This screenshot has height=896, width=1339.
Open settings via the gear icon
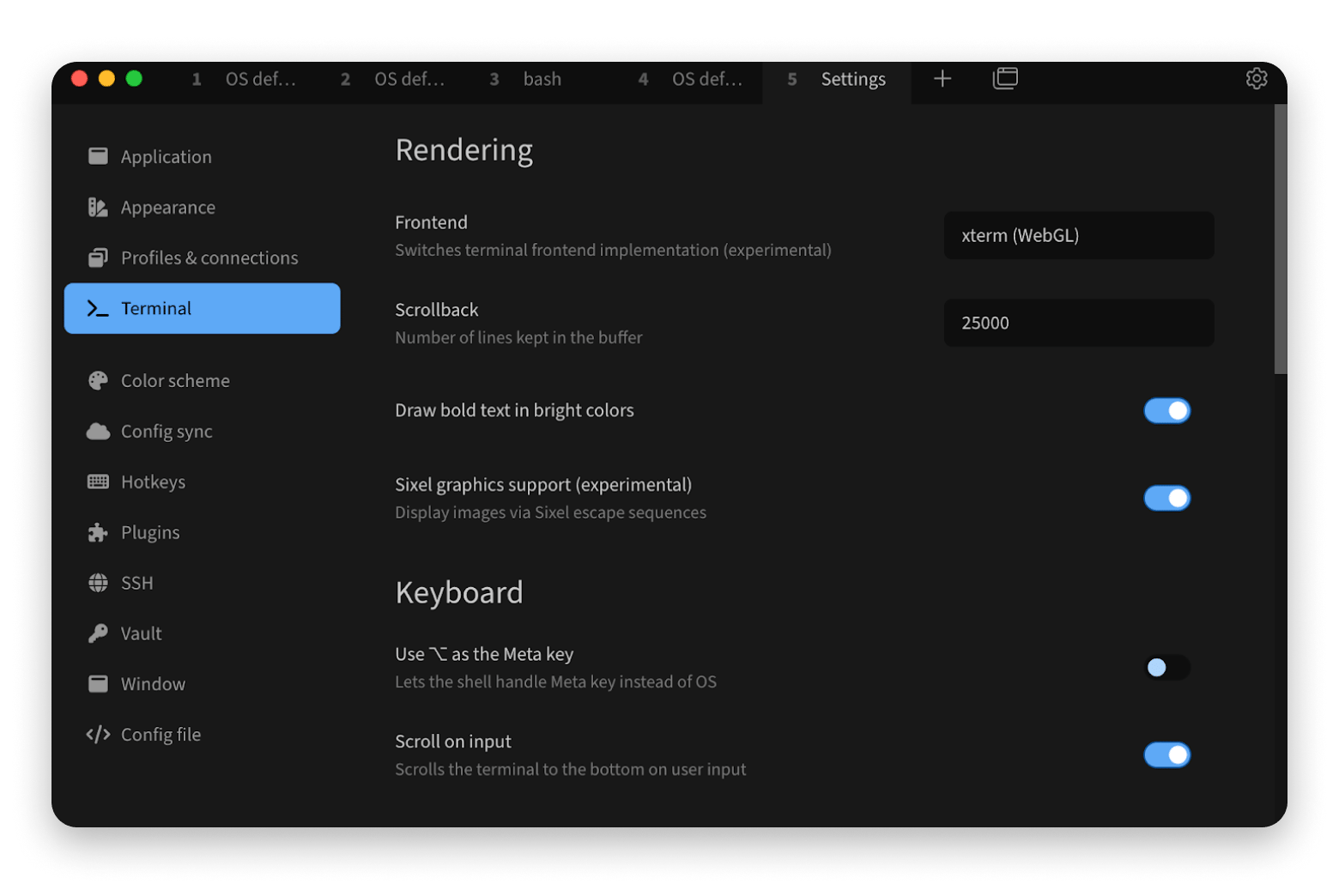point(1256,79)
